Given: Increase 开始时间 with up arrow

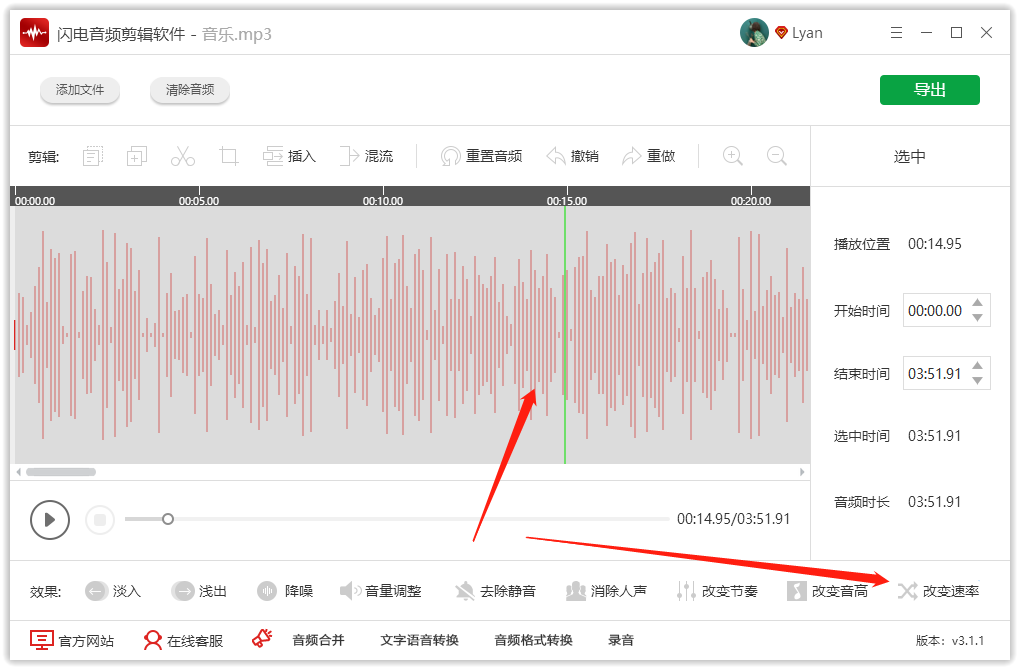Looking at the screenshot, I should click(x=978, y=303).
